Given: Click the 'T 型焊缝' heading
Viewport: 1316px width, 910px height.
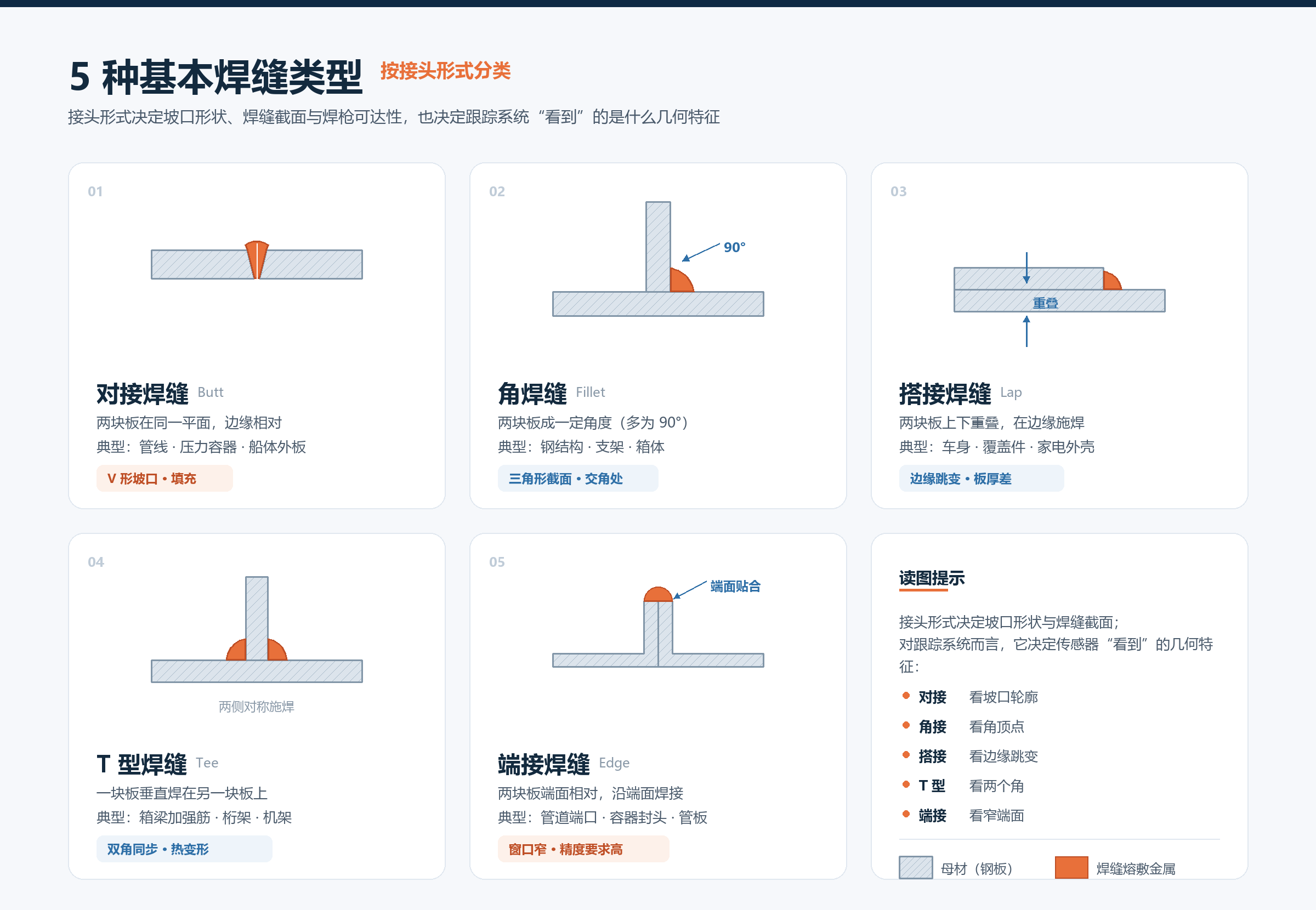Looking at the screenshot, I should 141,765.
